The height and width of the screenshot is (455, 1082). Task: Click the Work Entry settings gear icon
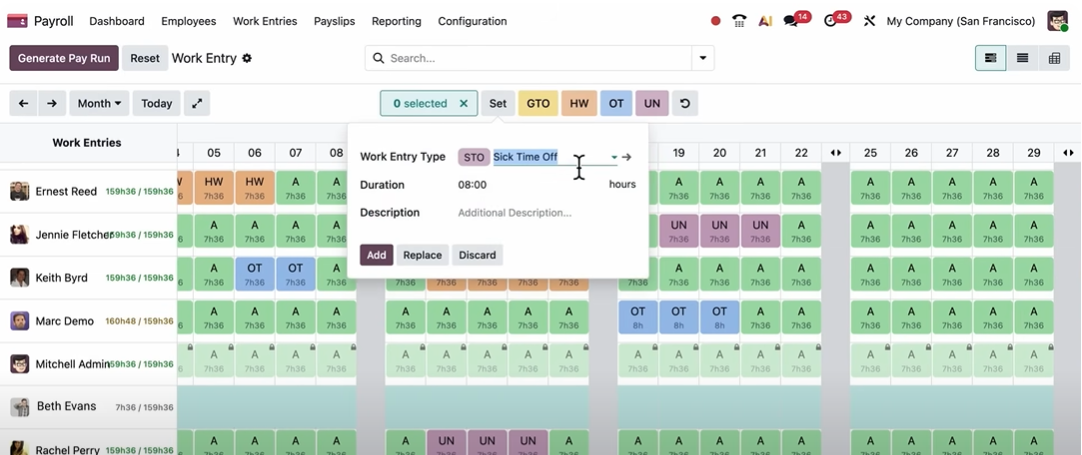pyautogui.click(x=247, y=58)
